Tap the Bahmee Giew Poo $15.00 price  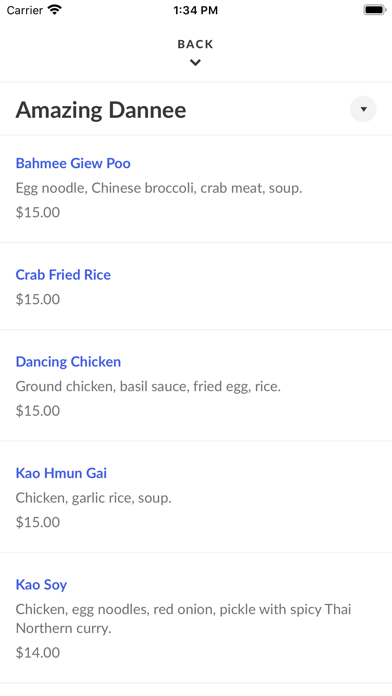[x=38, y=212]
